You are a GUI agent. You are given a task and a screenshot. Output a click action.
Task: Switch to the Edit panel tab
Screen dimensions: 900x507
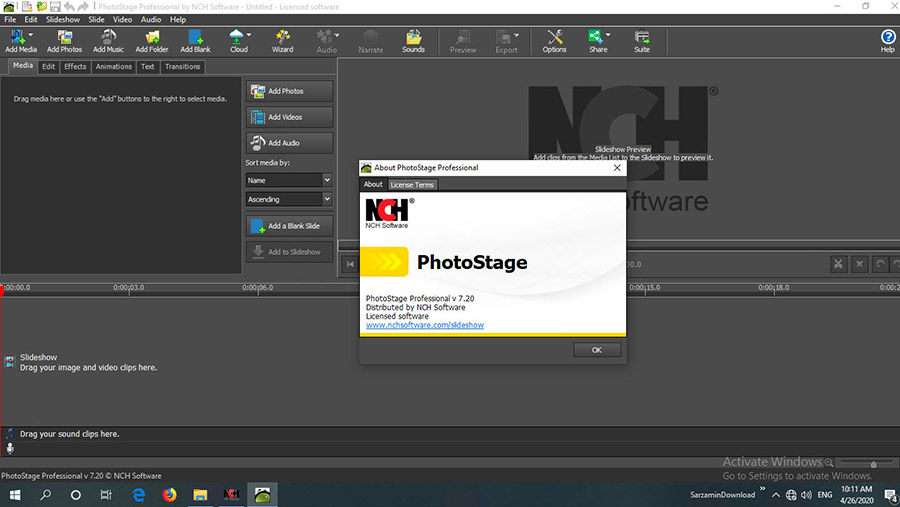click(49, 67)
